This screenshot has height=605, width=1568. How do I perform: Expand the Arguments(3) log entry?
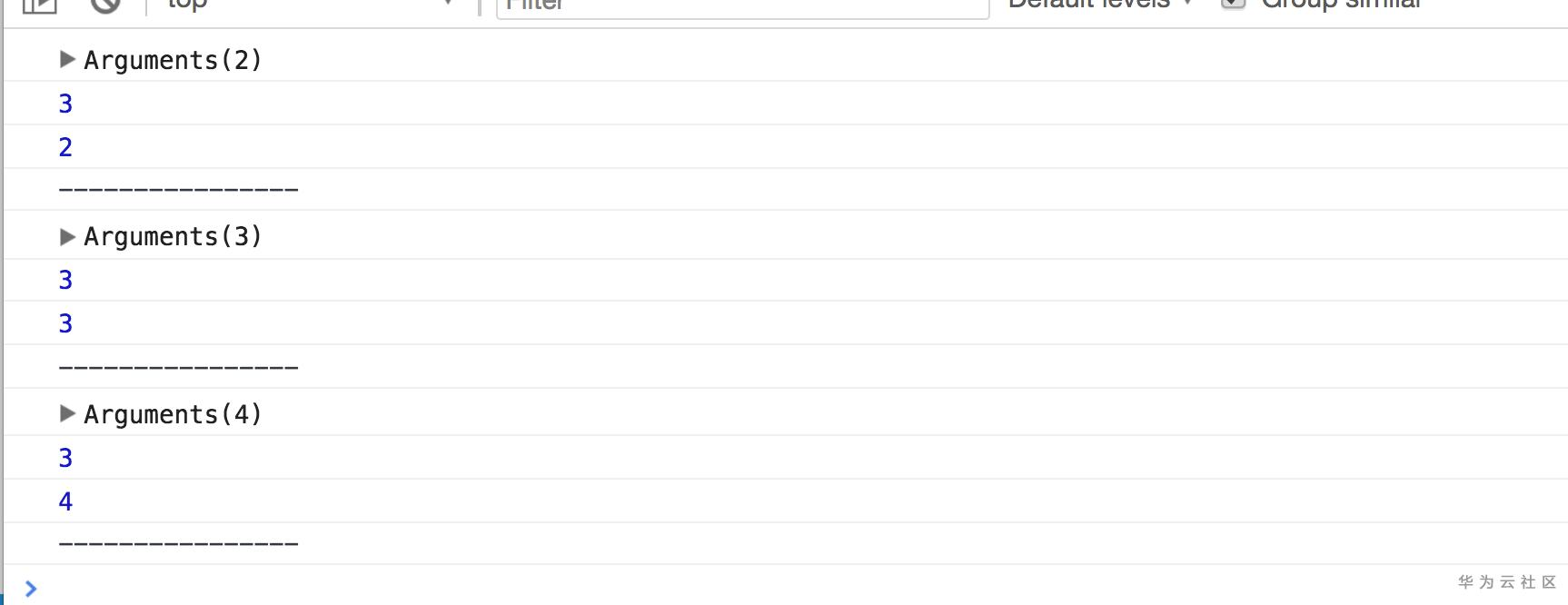point(67,237)
